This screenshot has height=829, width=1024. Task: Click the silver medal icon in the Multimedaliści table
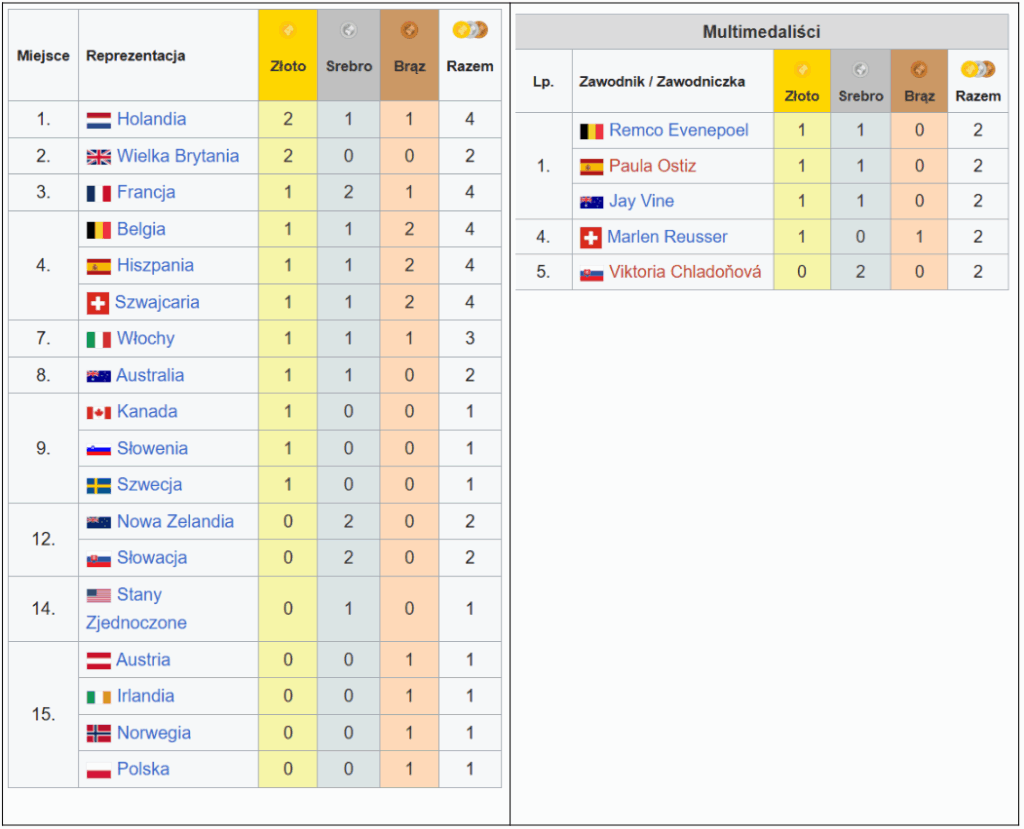860,70
